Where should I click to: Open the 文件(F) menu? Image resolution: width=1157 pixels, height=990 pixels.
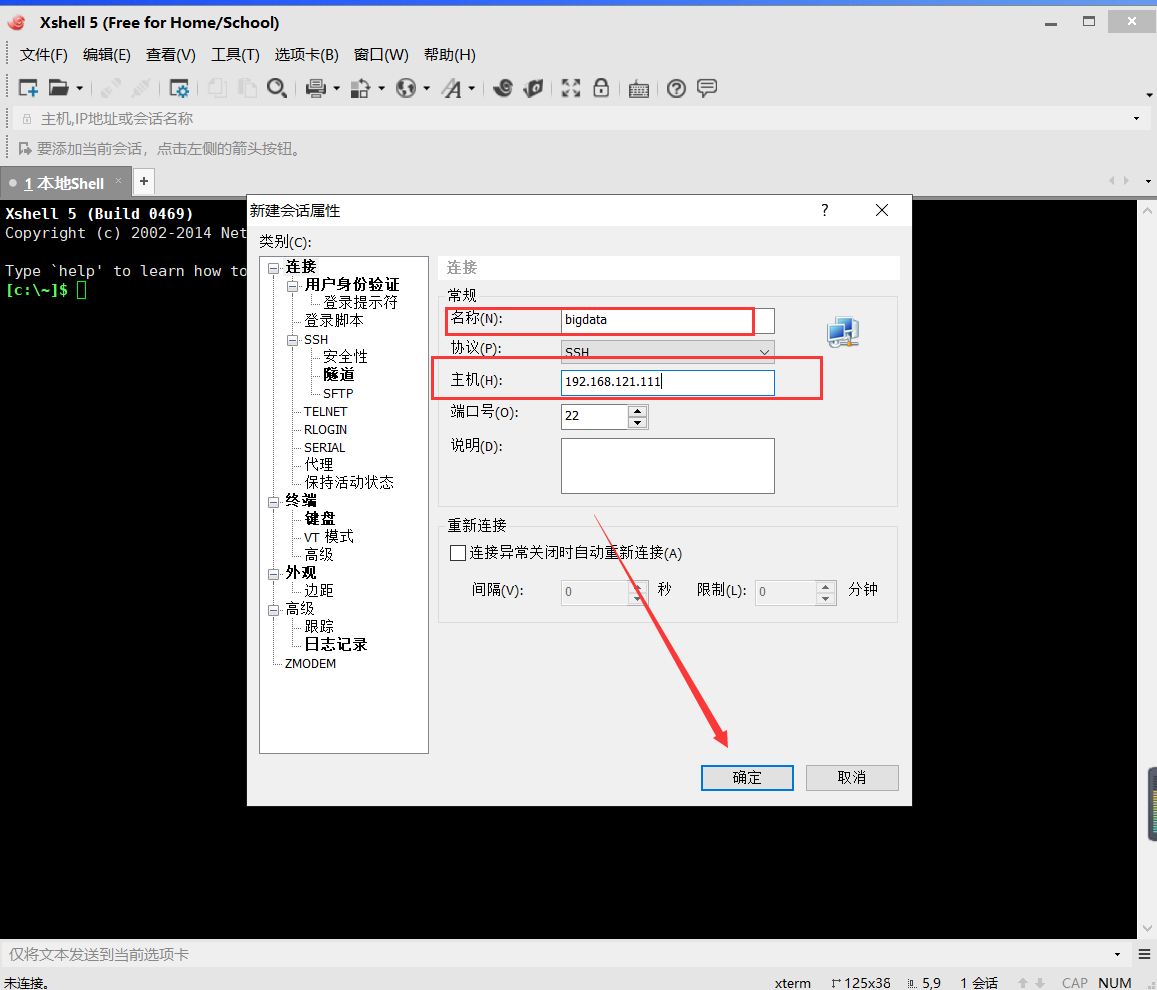coord(44,55)
